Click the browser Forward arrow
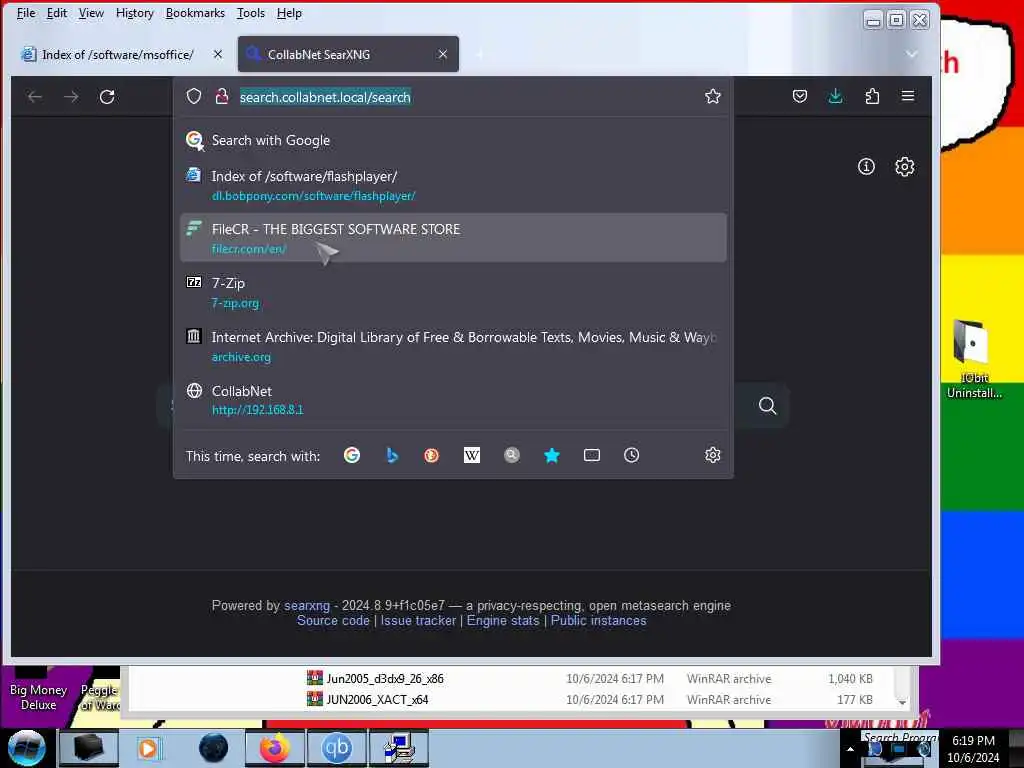The image size is (1024, 768). [71, 97]
